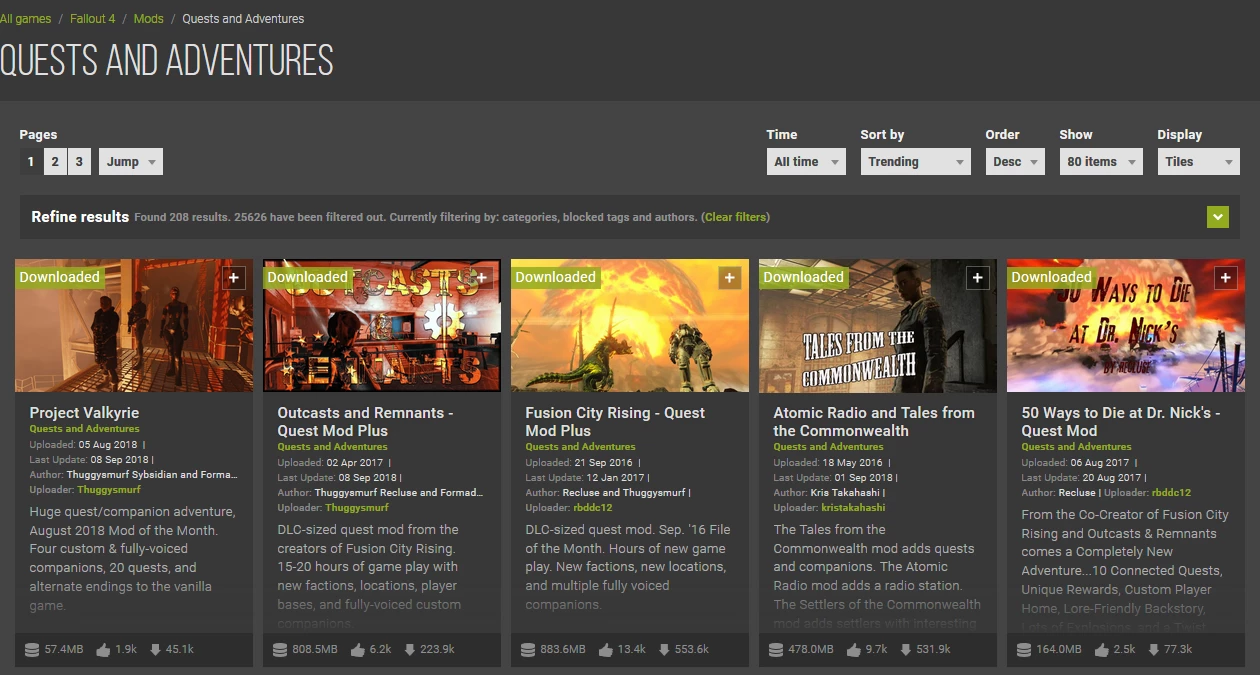This screenshot has width=1260, height=675.
Task: Click file size icon next to 883.6MB
Action: 528,650
